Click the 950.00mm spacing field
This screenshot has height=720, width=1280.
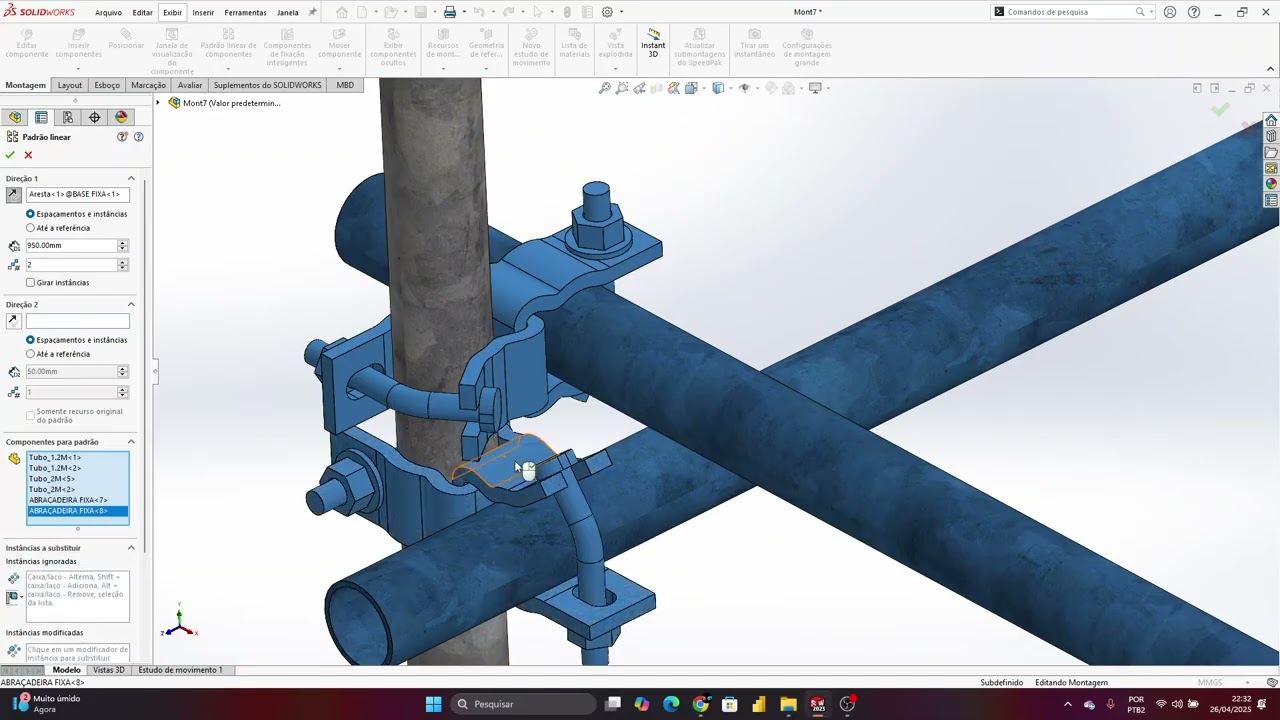[x=71, y=246]
